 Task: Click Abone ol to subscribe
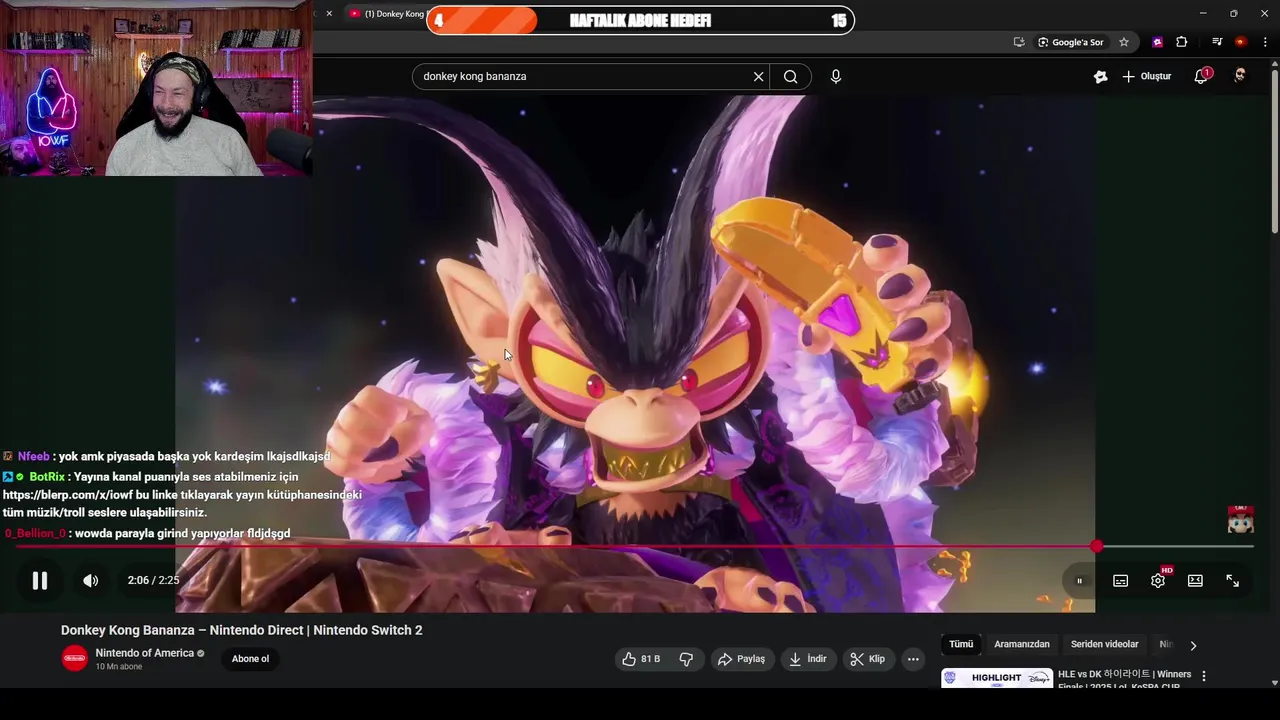(x=250, y=659)
